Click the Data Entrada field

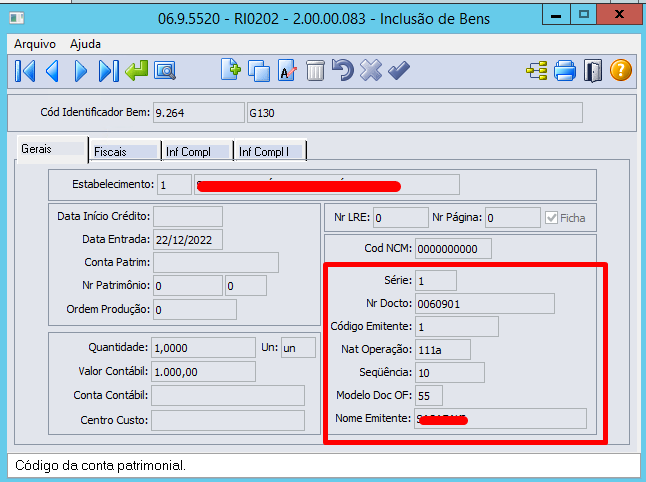coord(188,240)
